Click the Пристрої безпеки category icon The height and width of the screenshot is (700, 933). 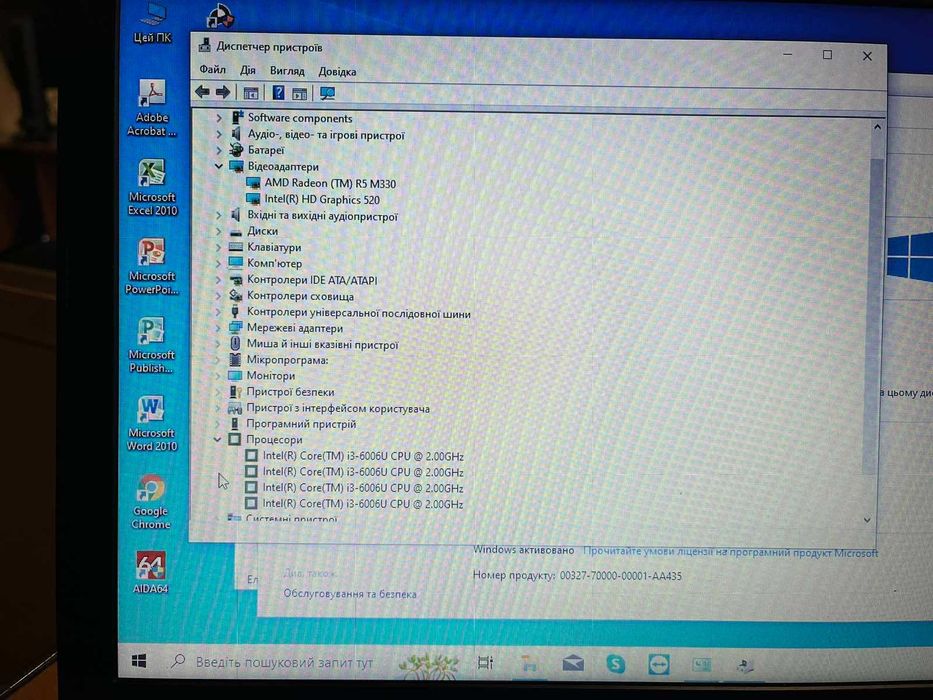tap(236, 392)
